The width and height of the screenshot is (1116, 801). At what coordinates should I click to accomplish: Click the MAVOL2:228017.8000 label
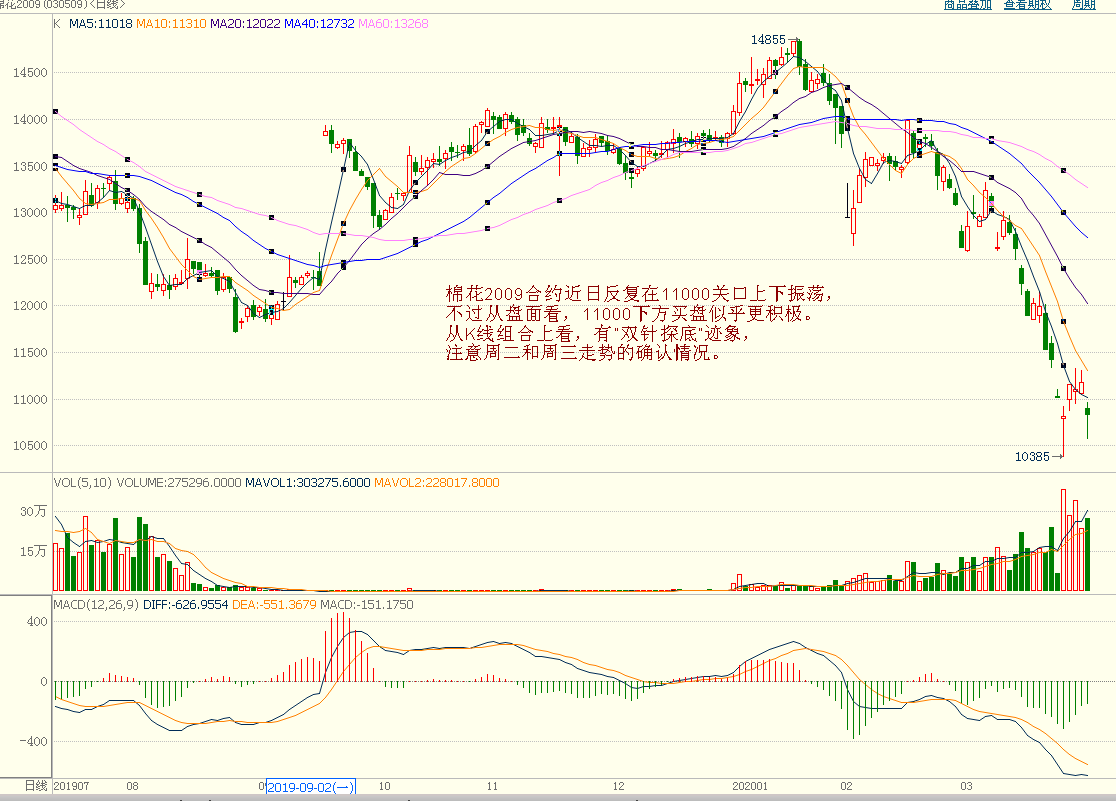click(x=436, y=482)
